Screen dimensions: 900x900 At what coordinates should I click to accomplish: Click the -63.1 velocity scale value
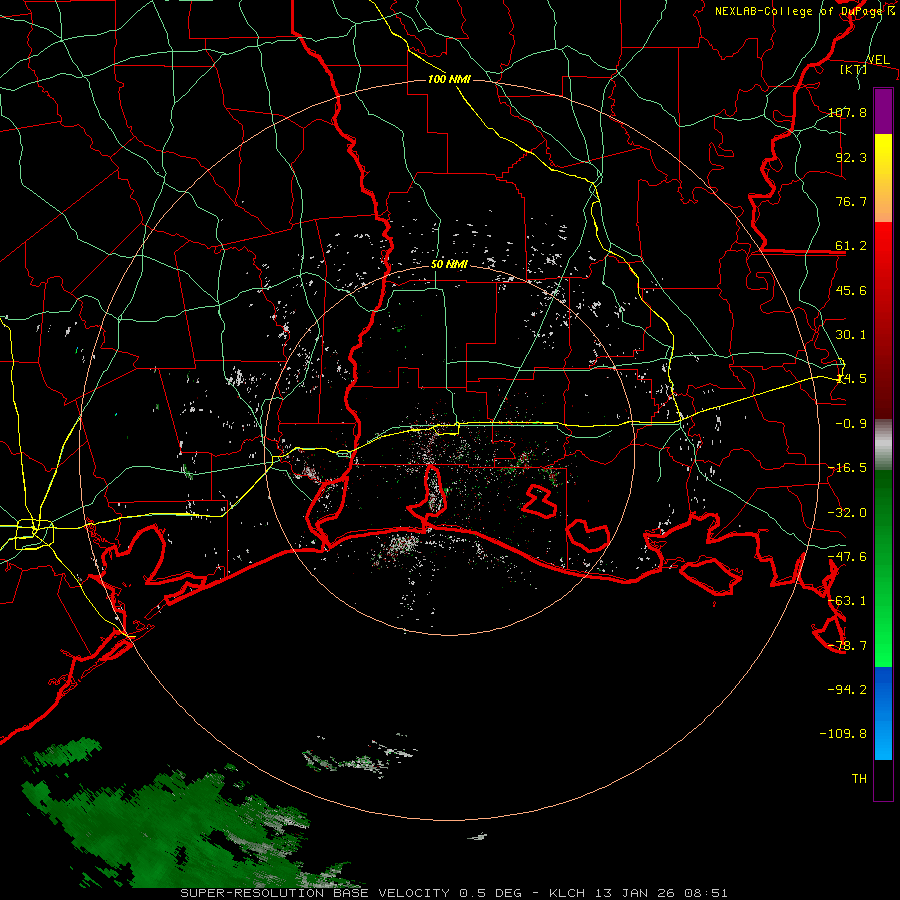[x=847, y=601]
